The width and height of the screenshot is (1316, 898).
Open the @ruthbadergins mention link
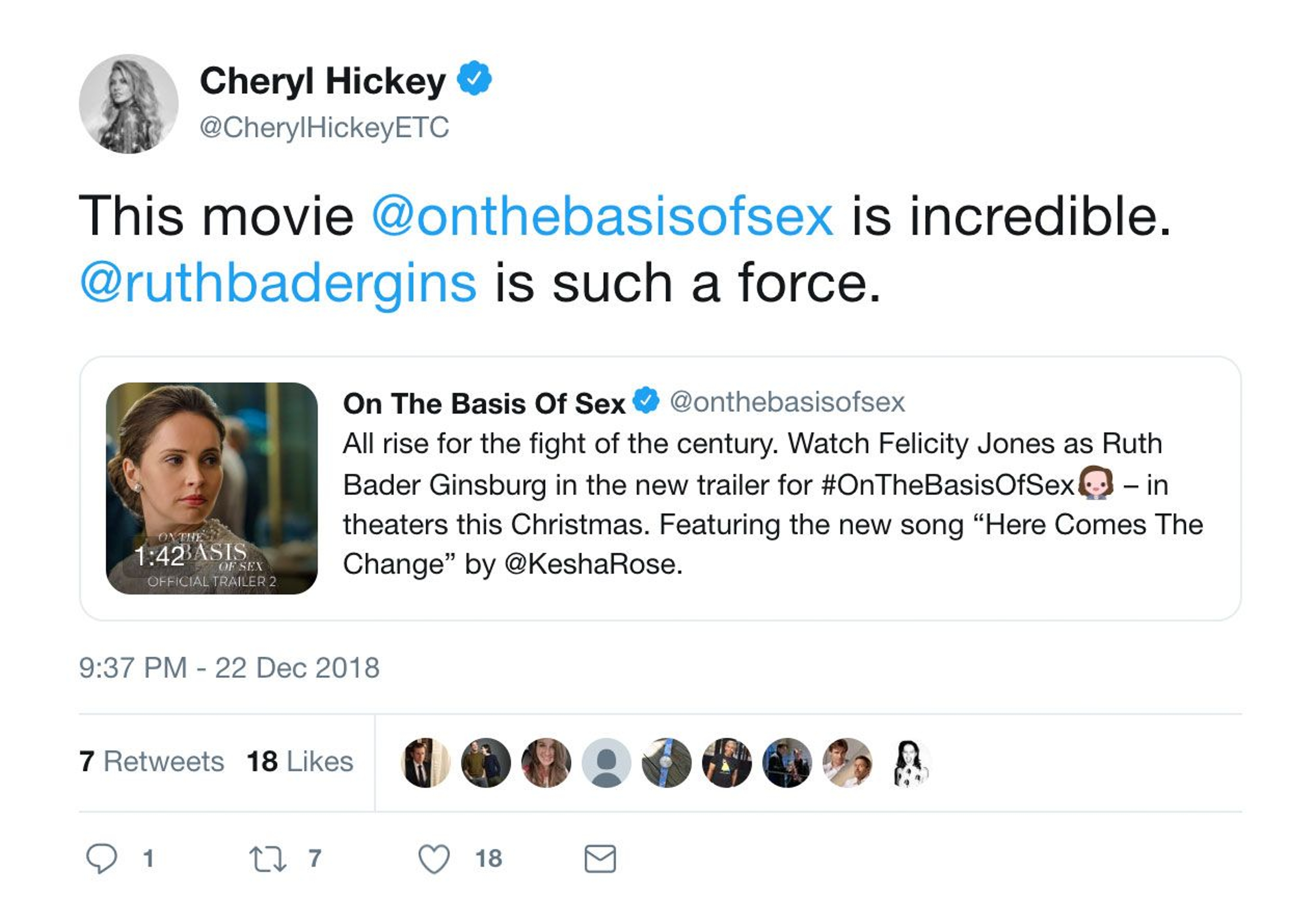click(x=278, y=283)
